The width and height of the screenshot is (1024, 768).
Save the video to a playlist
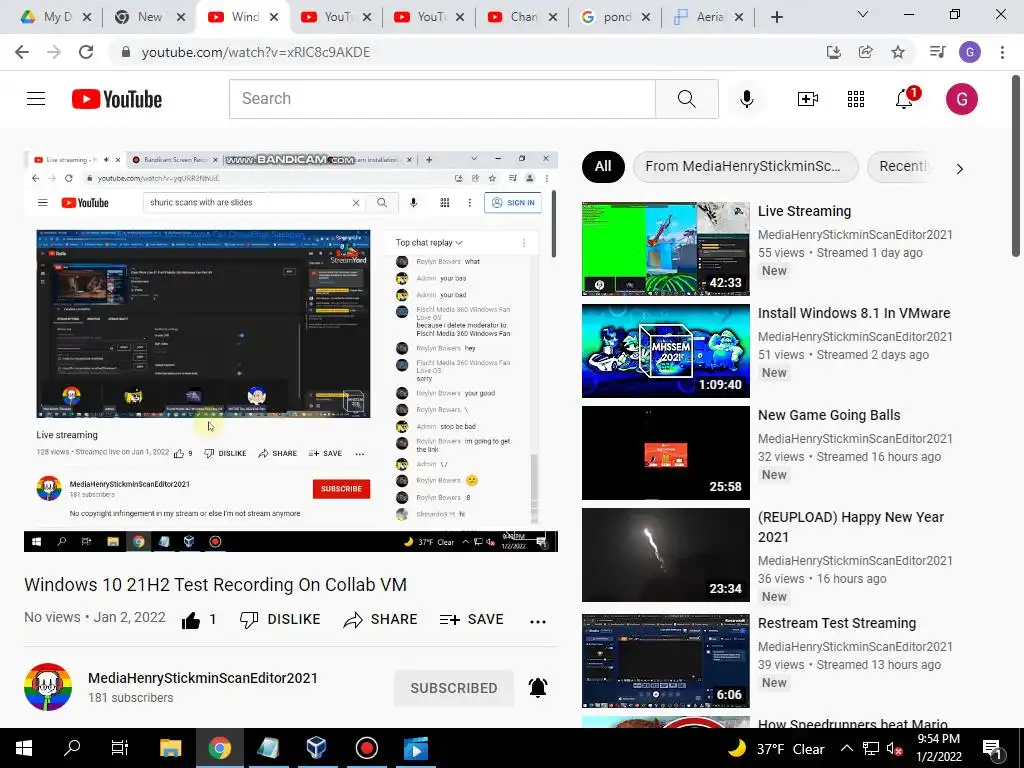(472, 619)
